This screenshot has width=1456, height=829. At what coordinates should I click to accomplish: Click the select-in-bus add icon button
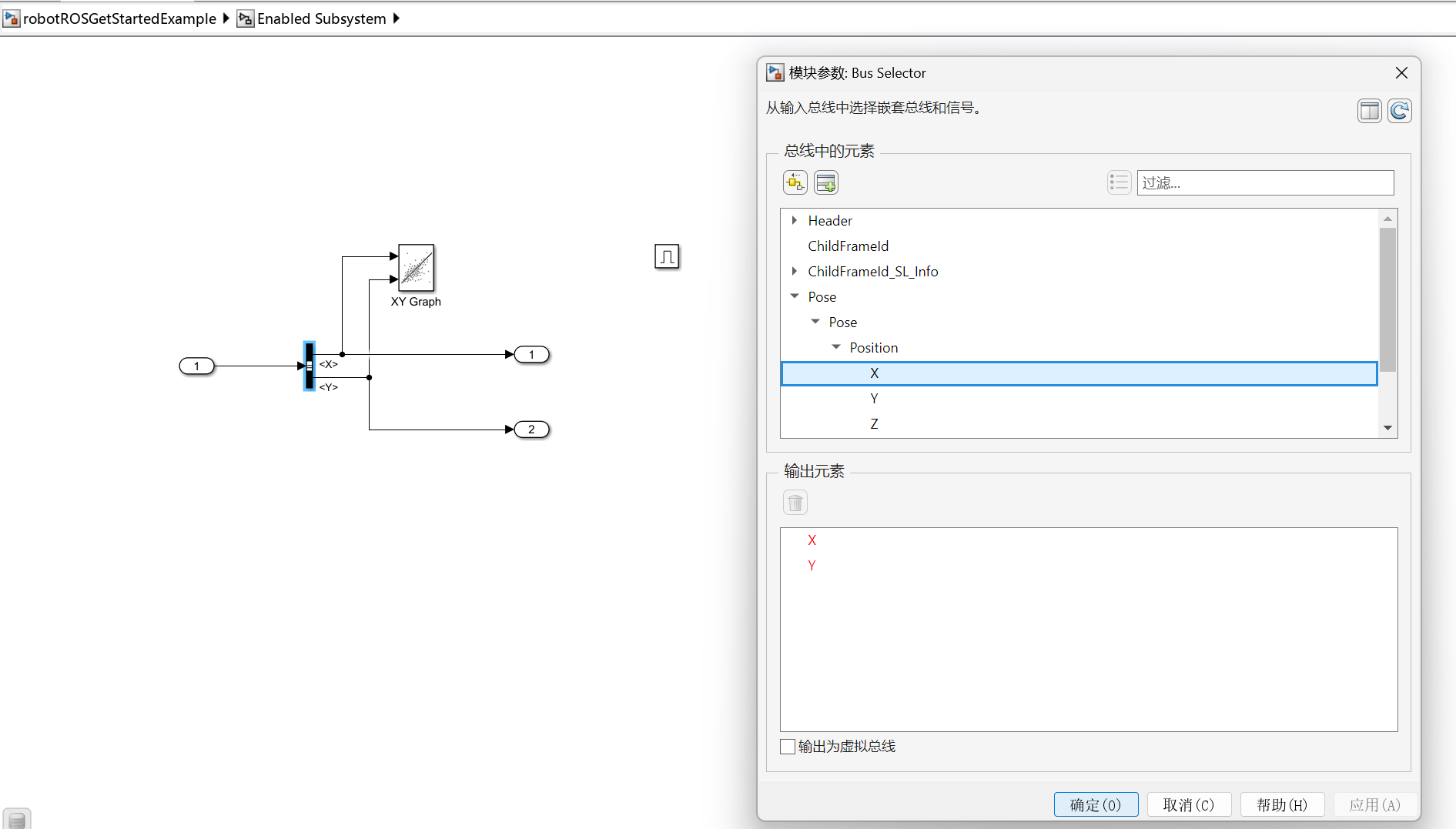coord(795,182)
